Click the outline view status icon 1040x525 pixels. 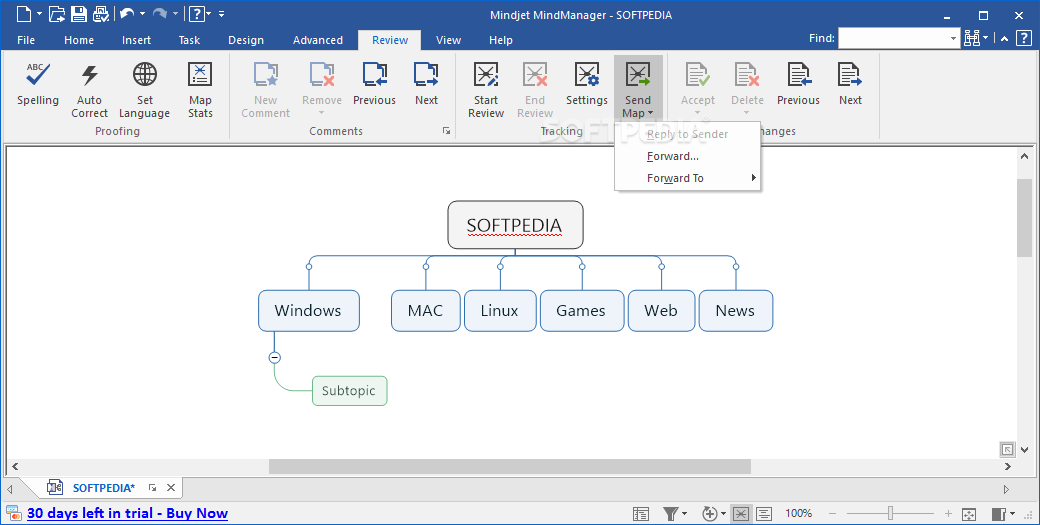click(641, 514)
